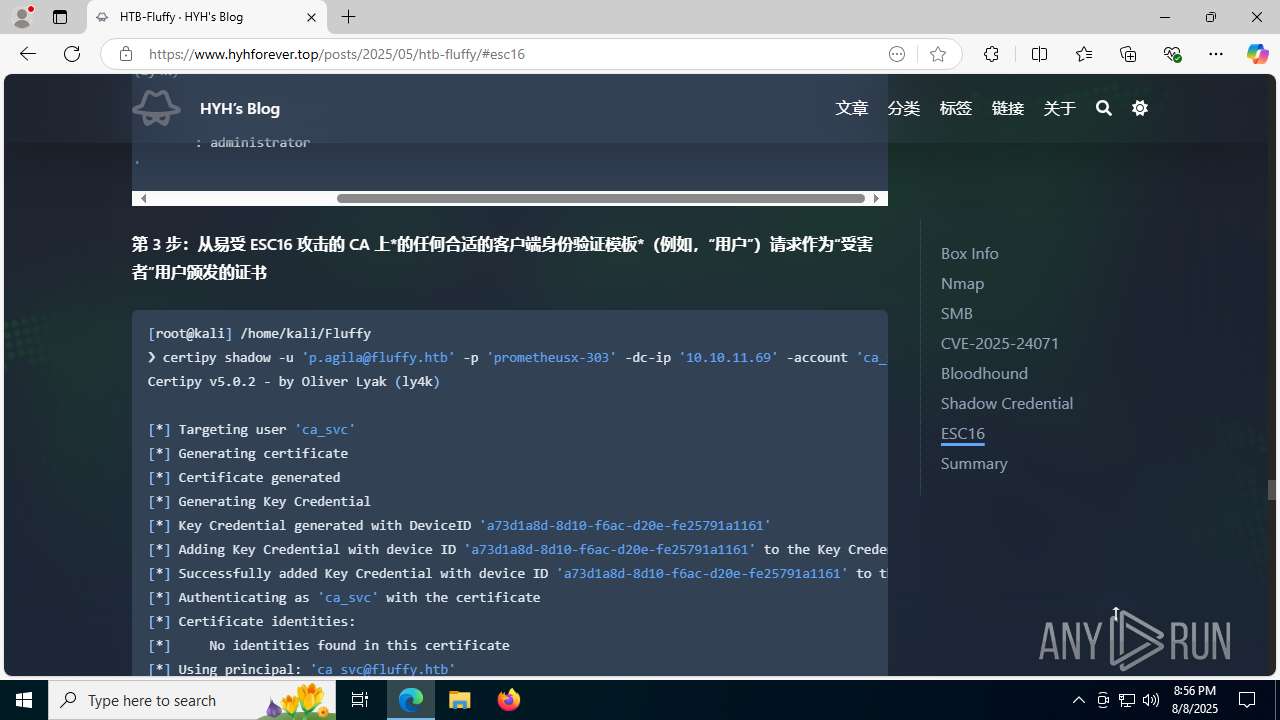Viewport: 1280px width, 720px height.
Task: Open Task View on the taskbar
Action: tap(360, 700)
